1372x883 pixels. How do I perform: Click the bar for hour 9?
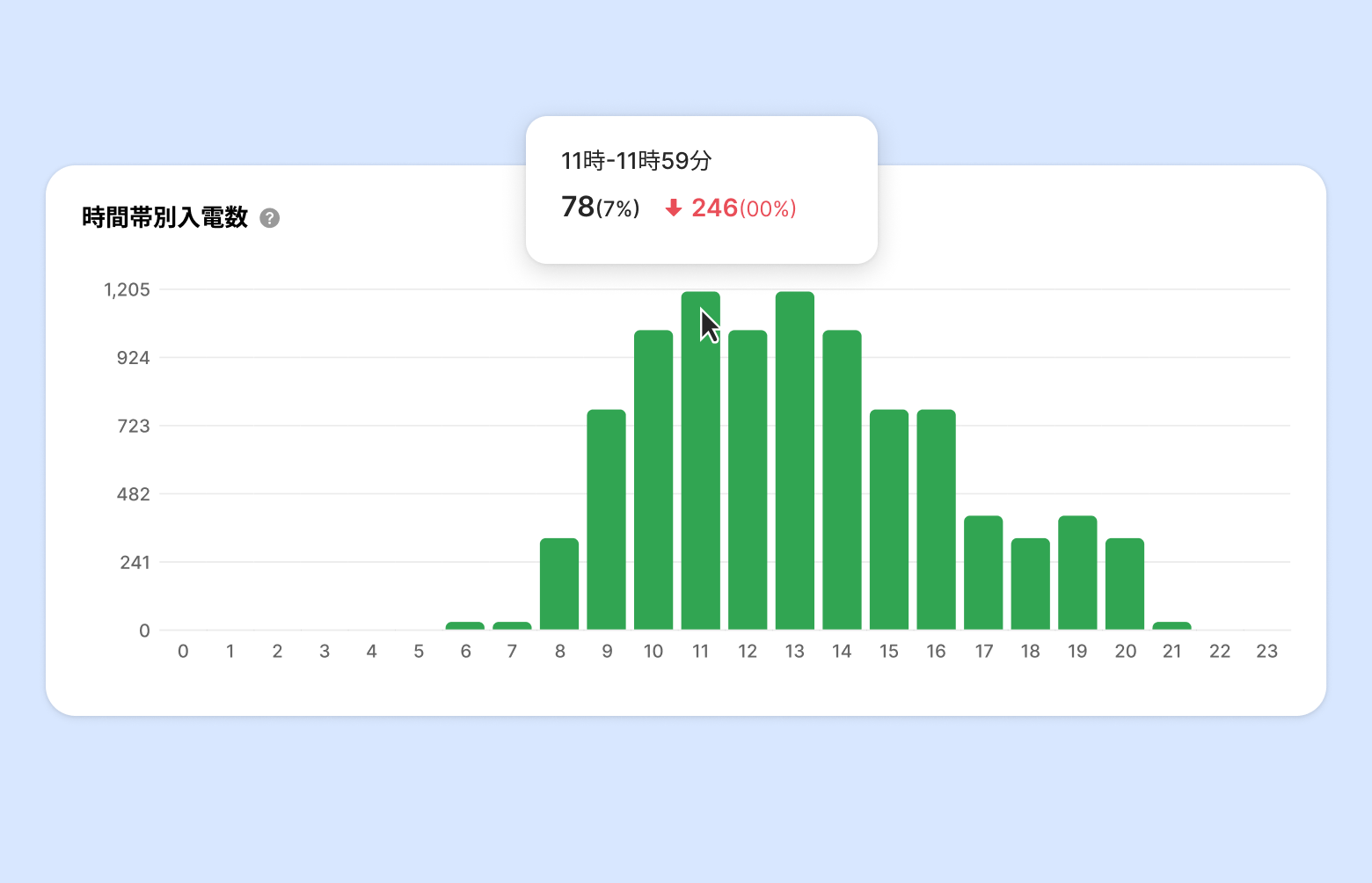click(607, 520)
